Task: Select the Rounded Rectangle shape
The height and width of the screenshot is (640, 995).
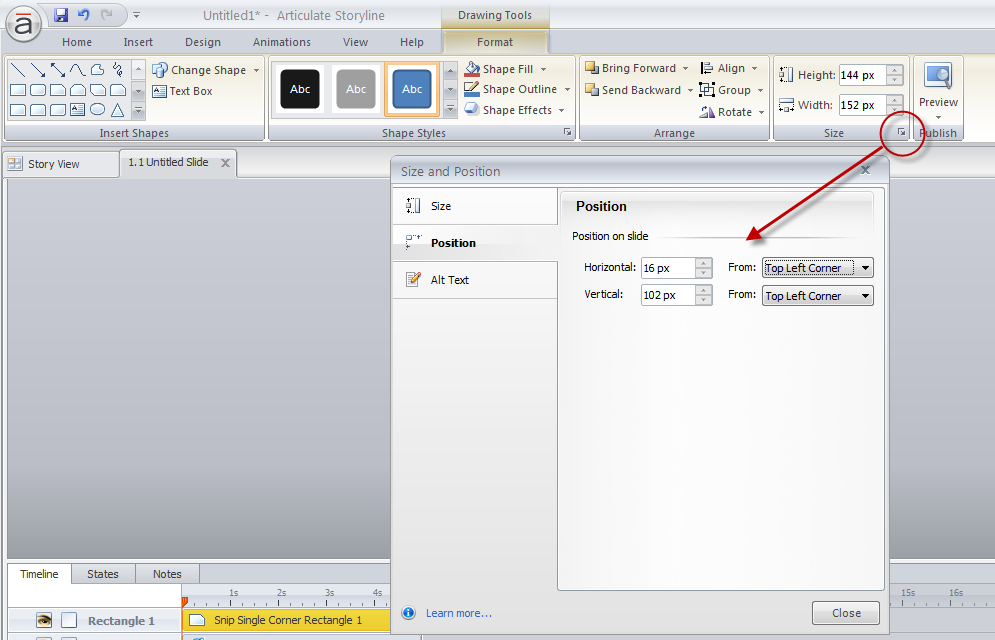Action: pos(38,90)
